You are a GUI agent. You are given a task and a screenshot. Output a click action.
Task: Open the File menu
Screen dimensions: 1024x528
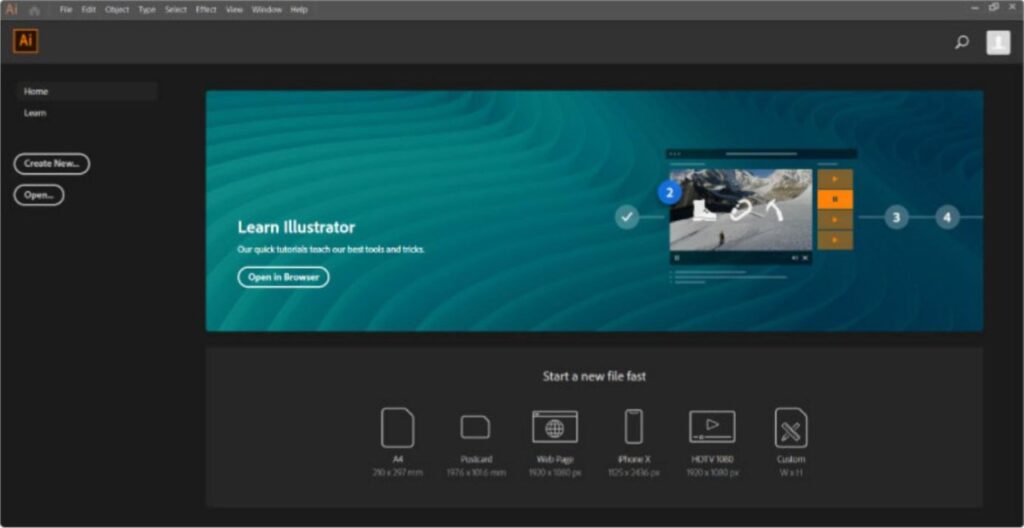(x=66, y=10)
